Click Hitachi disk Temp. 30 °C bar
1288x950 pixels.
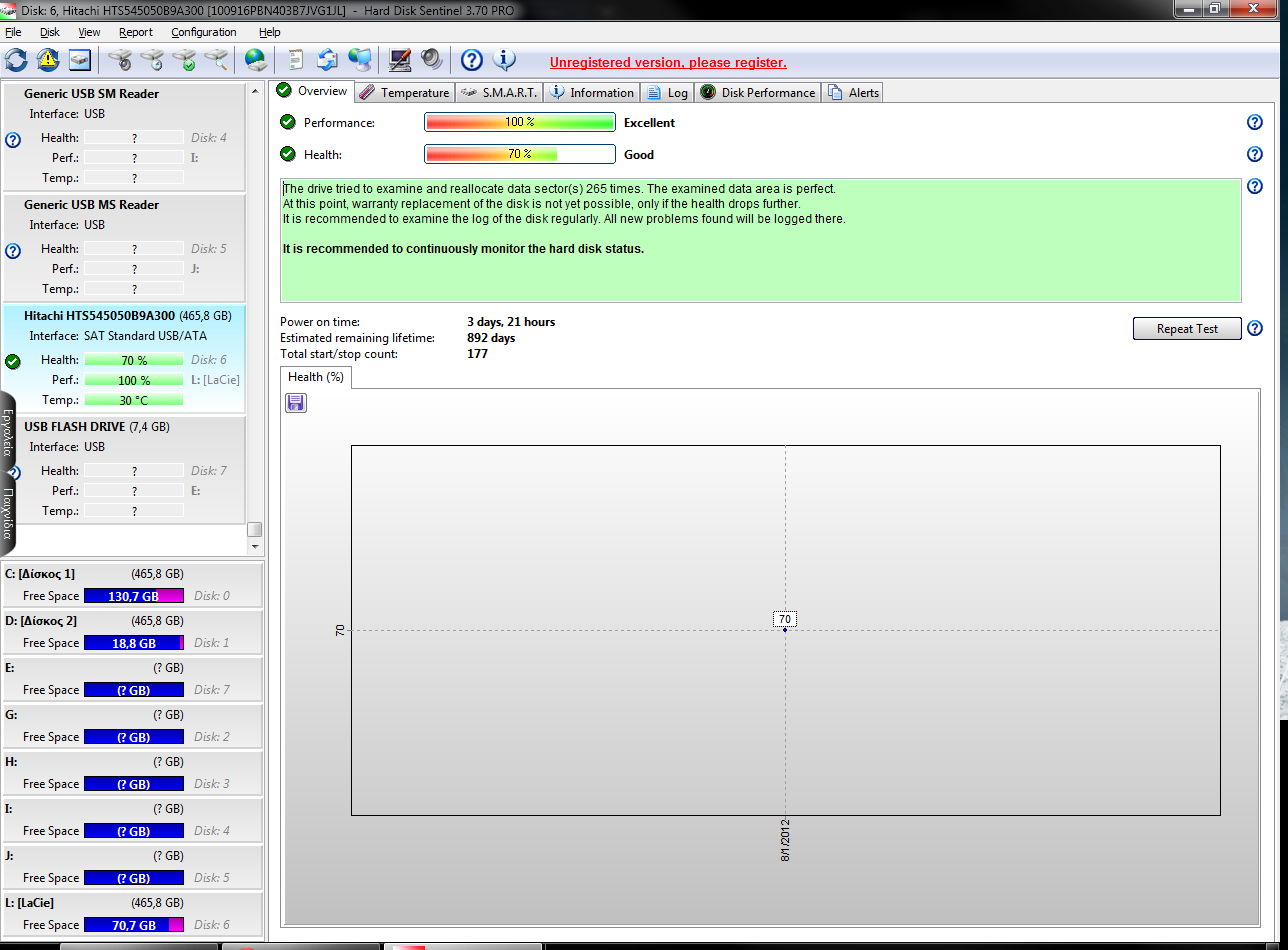tap(134, 400)
